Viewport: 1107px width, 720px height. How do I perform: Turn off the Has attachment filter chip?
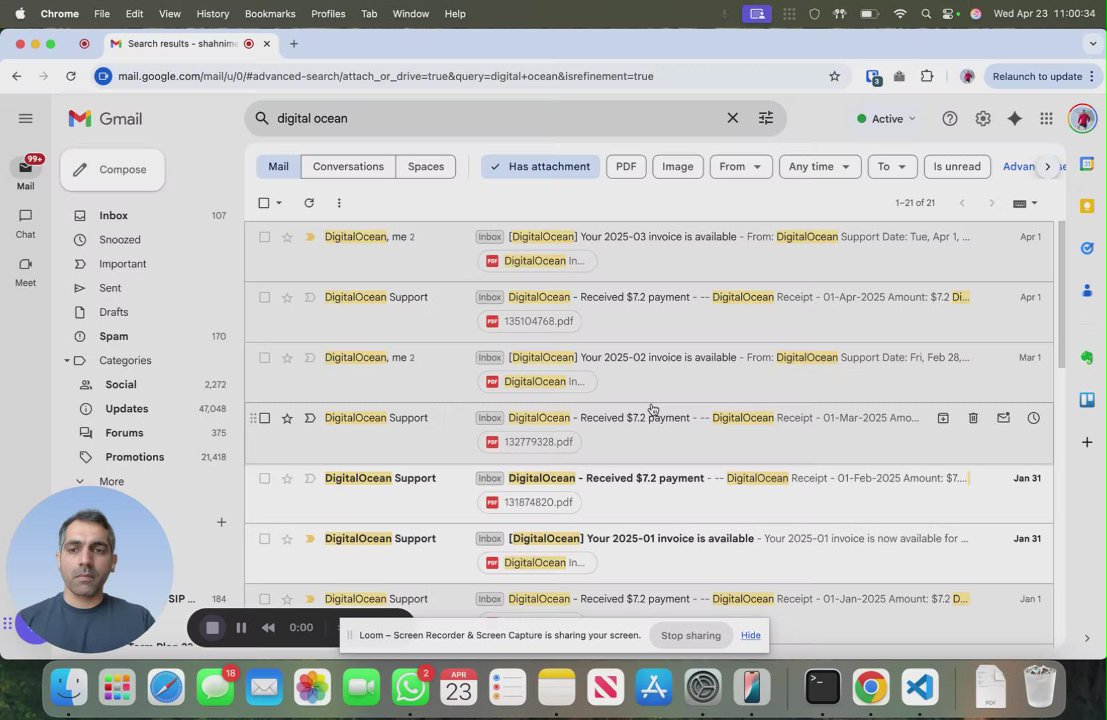pyautogui.click(x=540, y=167)
